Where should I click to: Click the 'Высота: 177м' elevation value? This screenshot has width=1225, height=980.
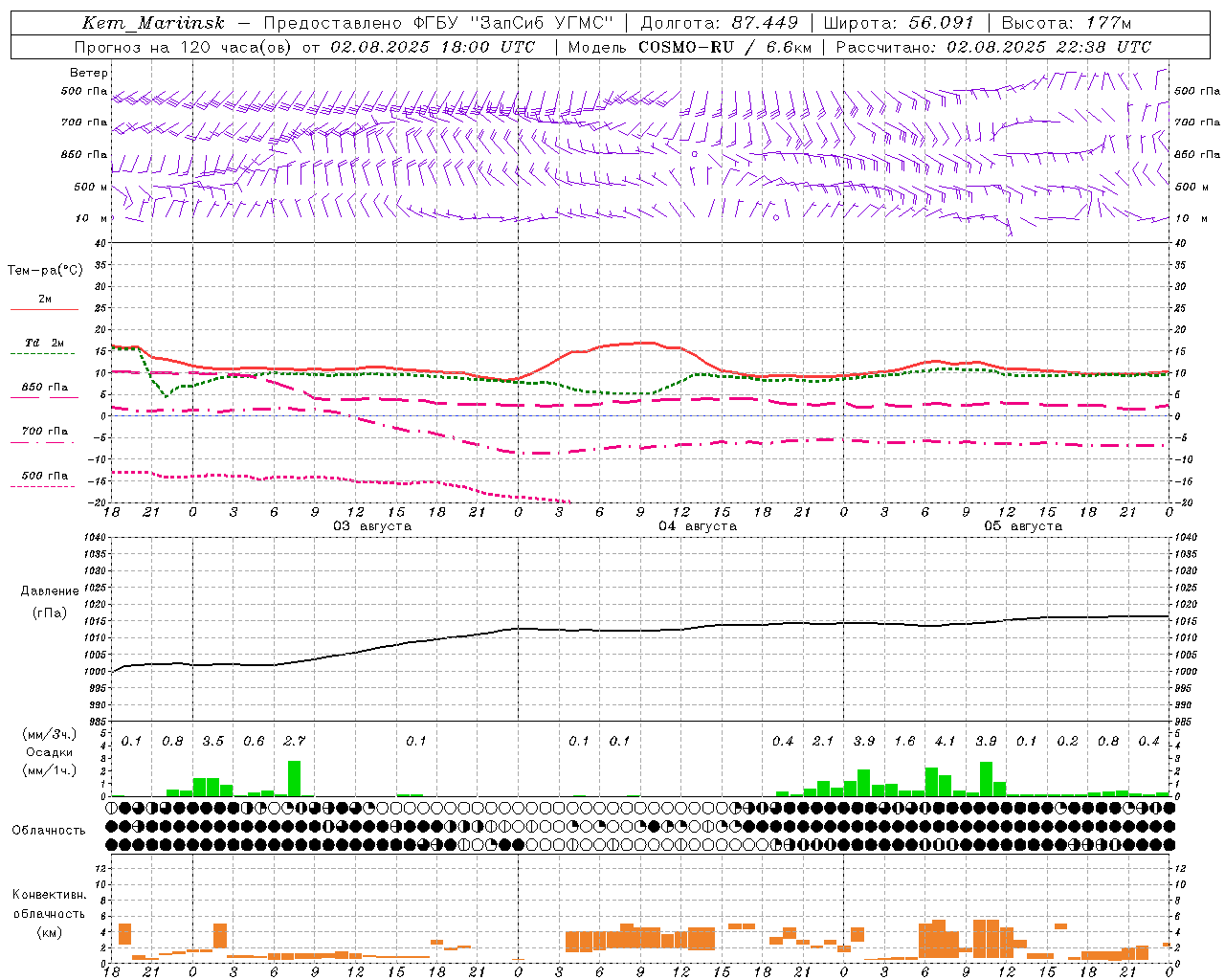[1066, 23]
